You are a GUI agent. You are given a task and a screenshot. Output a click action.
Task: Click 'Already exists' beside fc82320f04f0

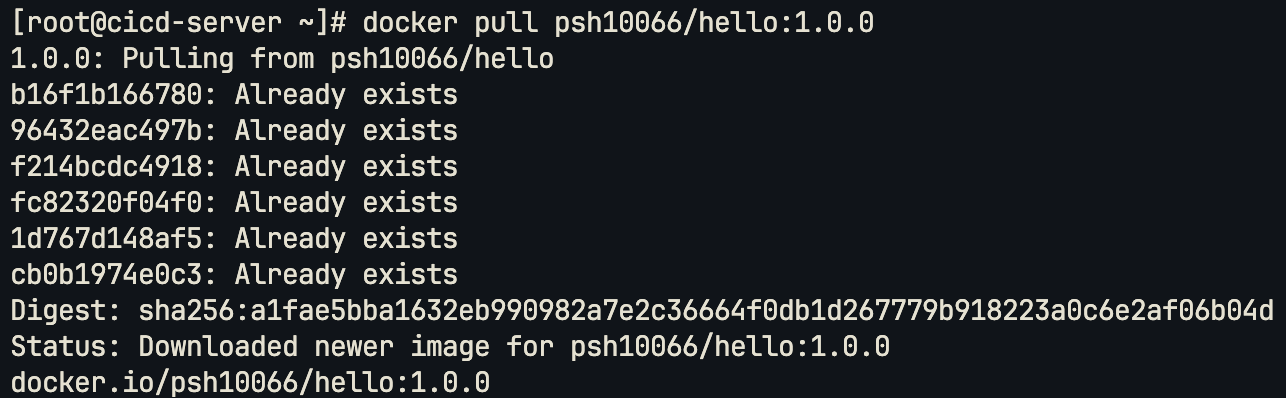click(346, 204)
